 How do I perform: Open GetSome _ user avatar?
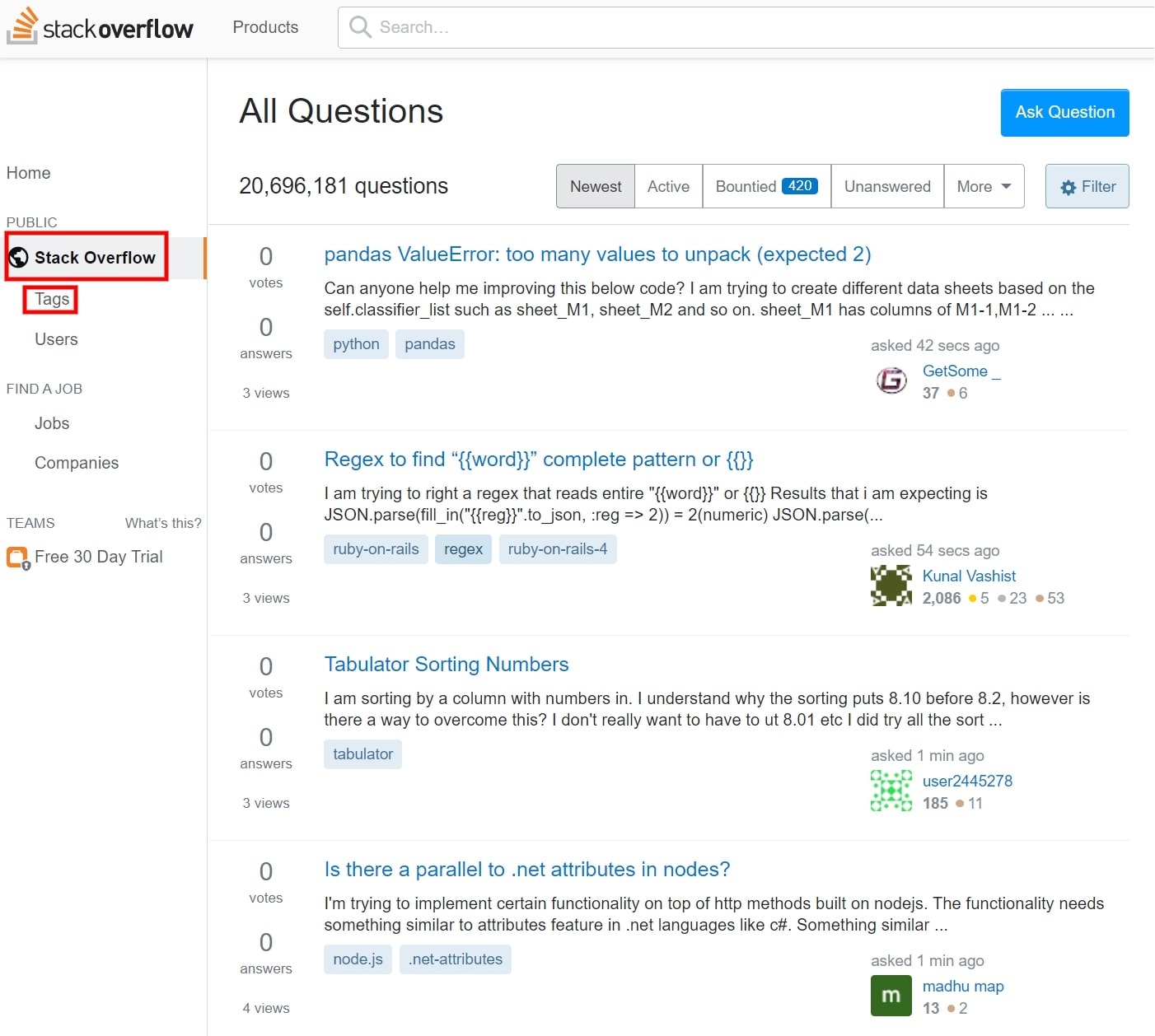(891, 380)
